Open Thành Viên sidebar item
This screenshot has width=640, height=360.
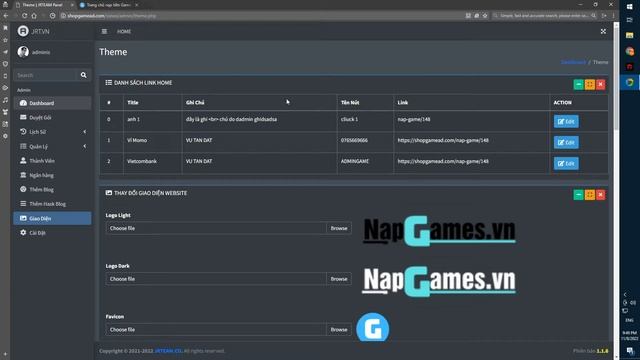[52, 161]
